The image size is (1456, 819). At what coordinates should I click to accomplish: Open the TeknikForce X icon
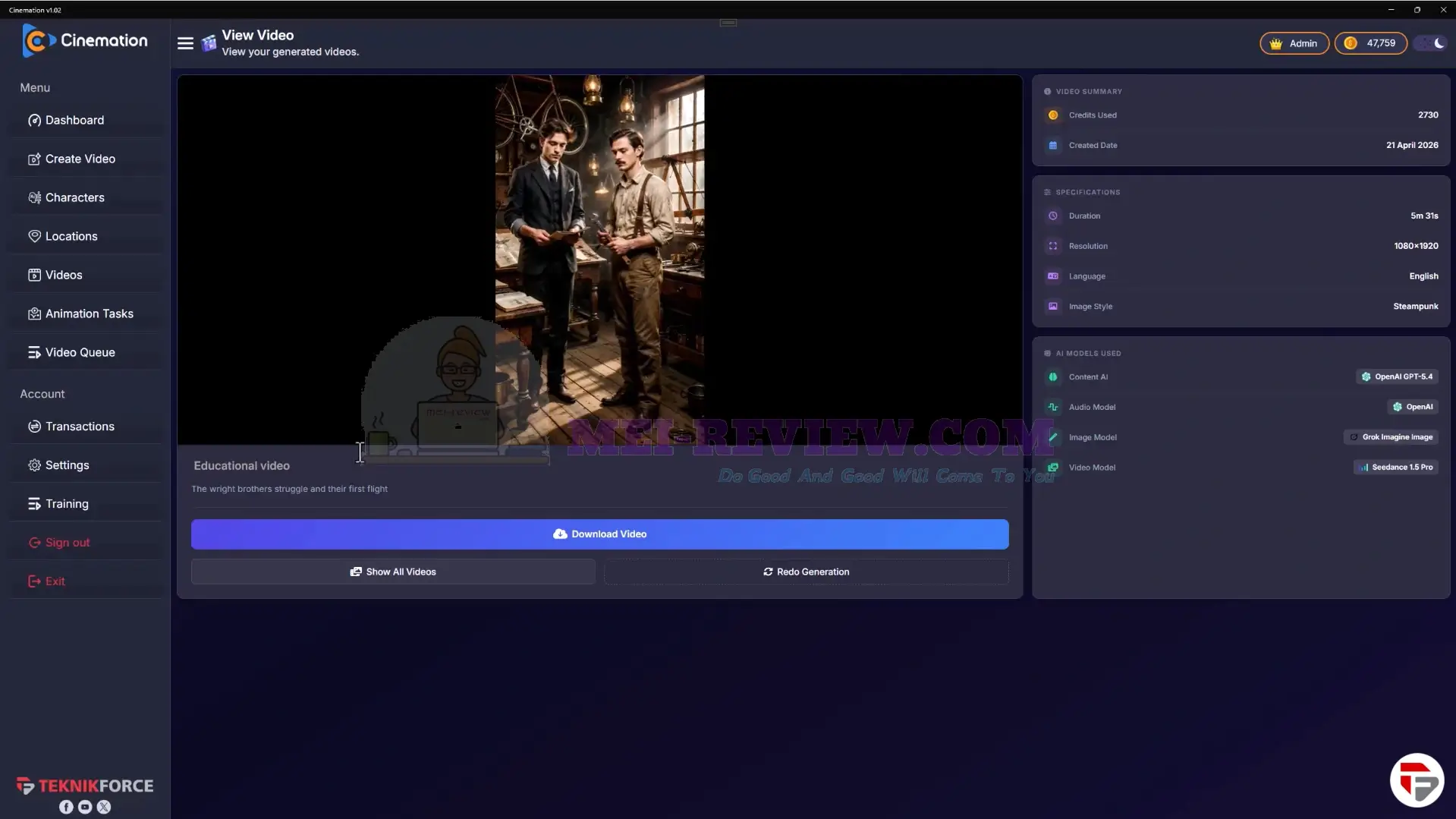104,807
